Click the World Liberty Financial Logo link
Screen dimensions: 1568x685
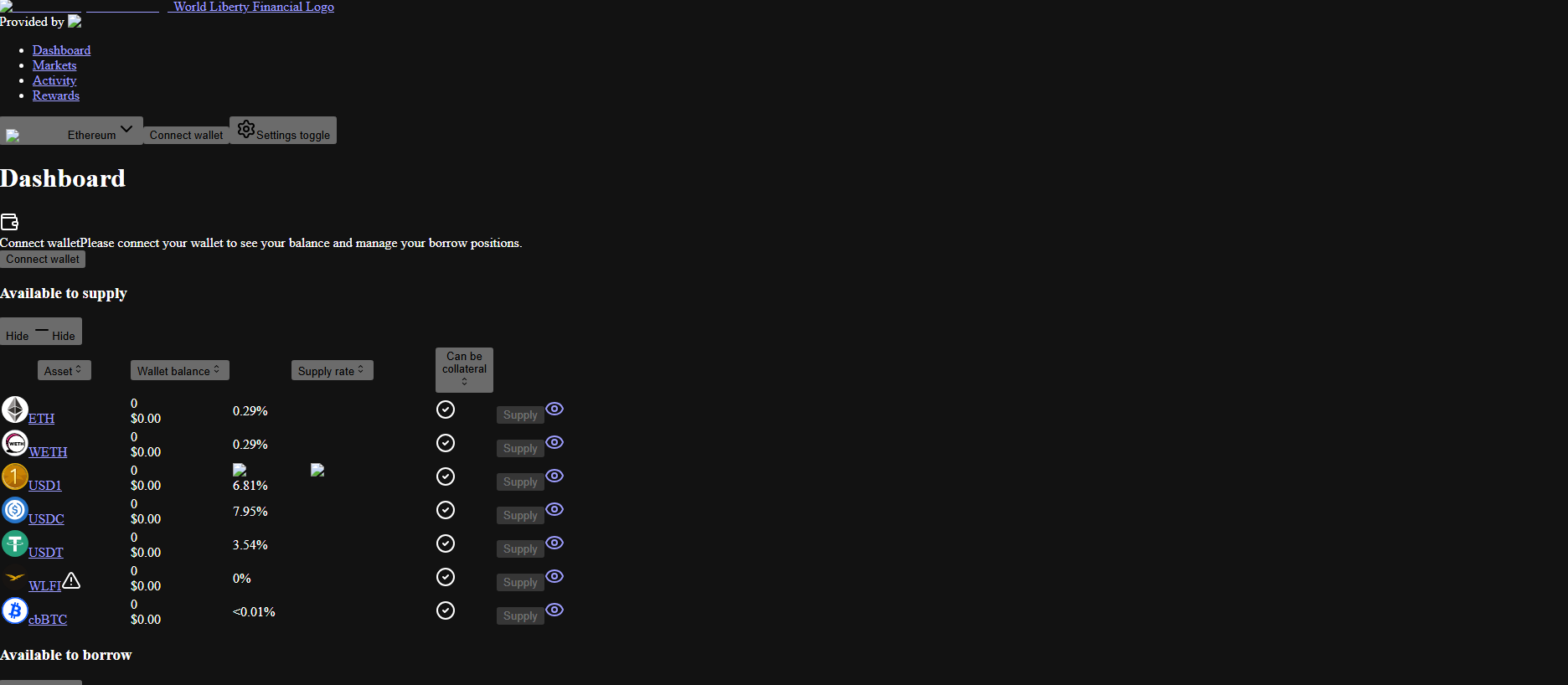[x=168, y=7]
